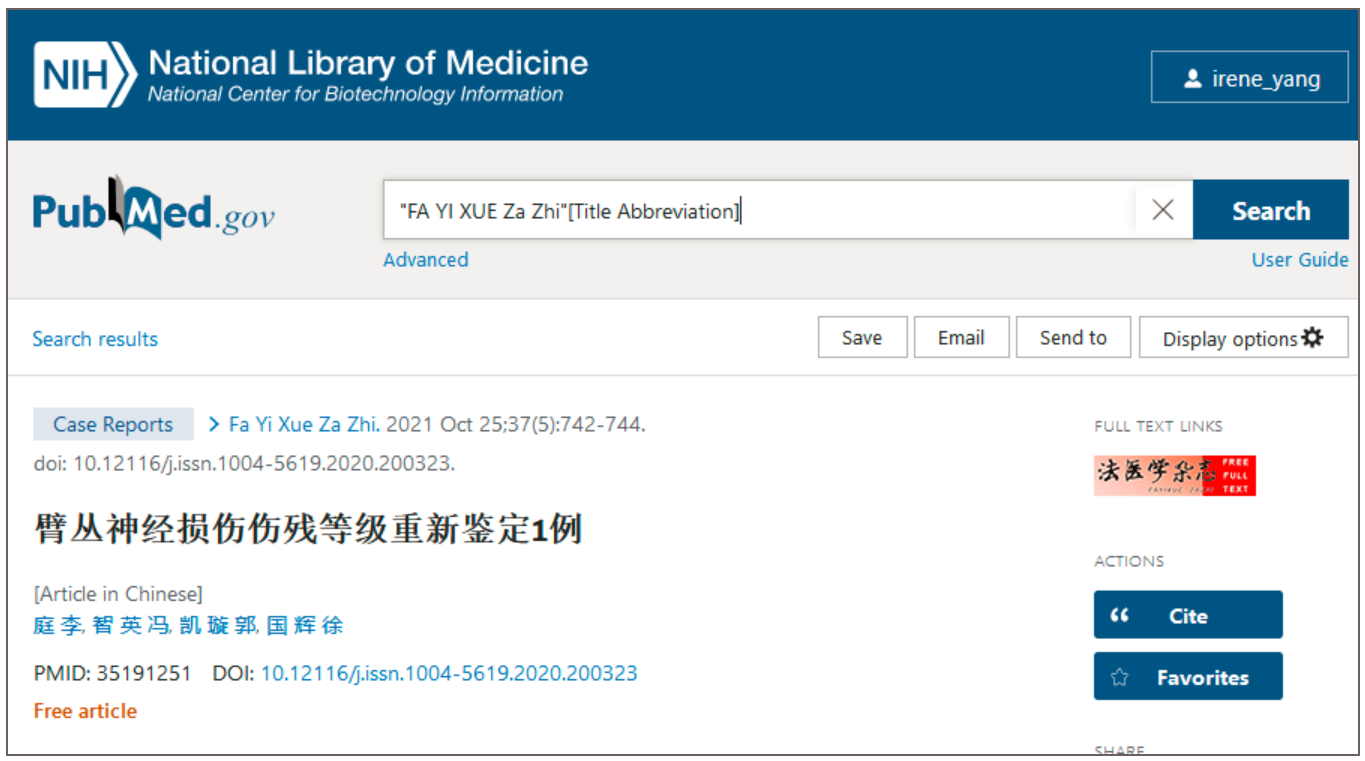
Task: Click the NIH logo icon
Action: pyautogui.click(x=85, y=75)
